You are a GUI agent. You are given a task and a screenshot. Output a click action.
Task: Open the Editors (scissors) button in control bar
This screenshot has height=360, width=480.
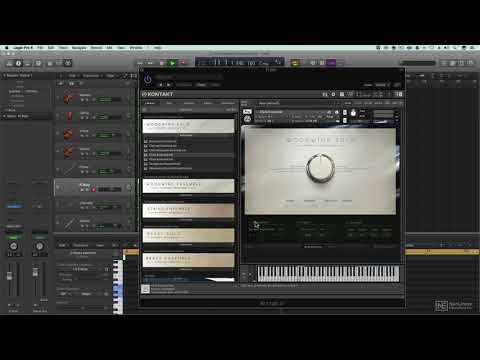pos(68,63)
